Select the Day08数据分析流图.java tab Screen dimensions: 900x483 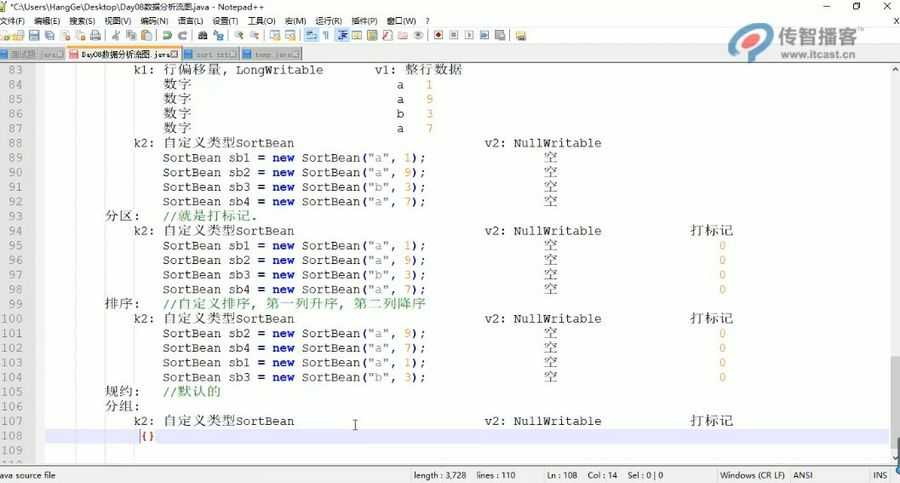coord(125,54)
